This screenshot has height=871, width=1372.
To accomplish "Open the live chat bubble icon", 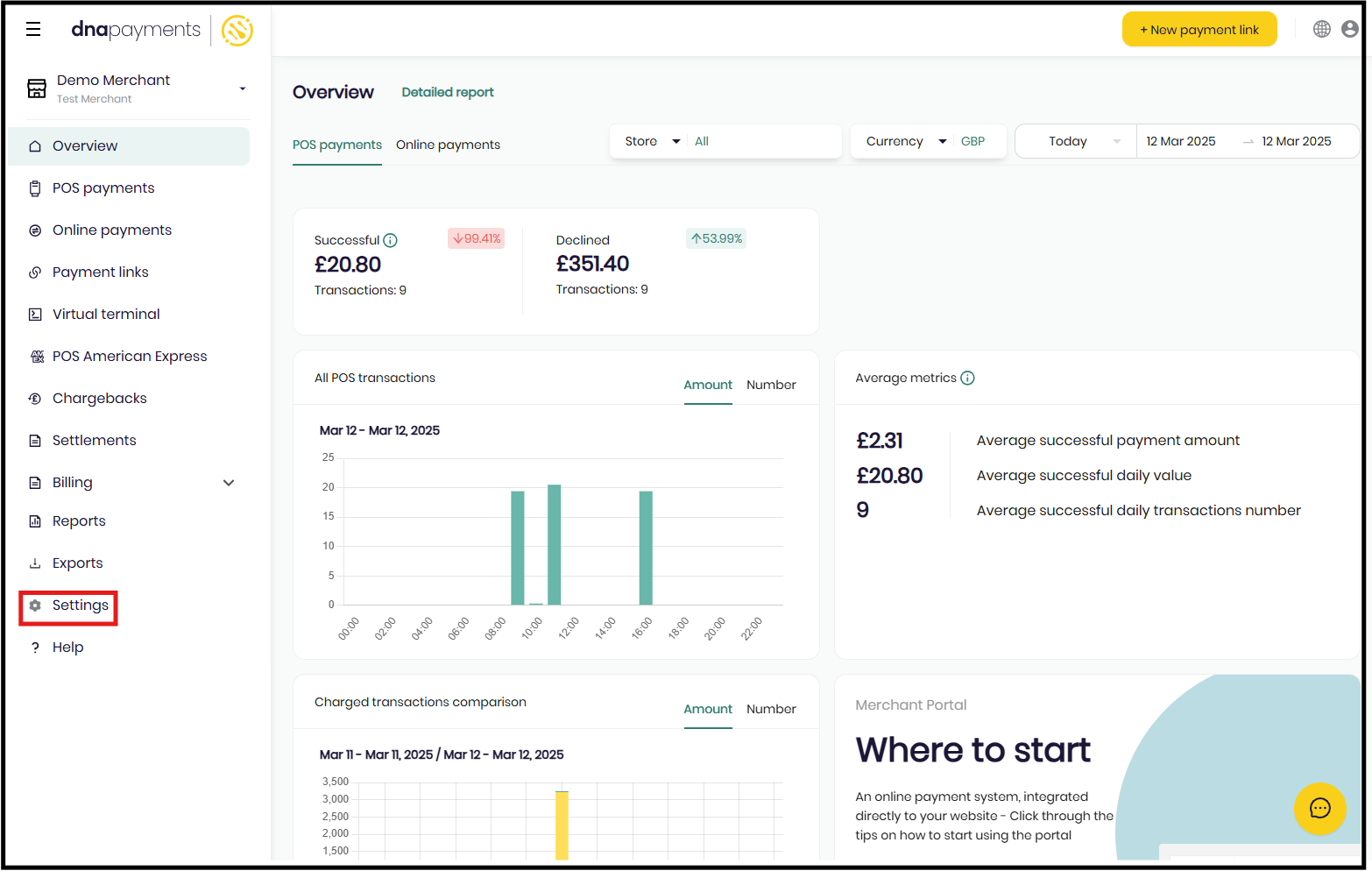I will (x=1319, y=808).
